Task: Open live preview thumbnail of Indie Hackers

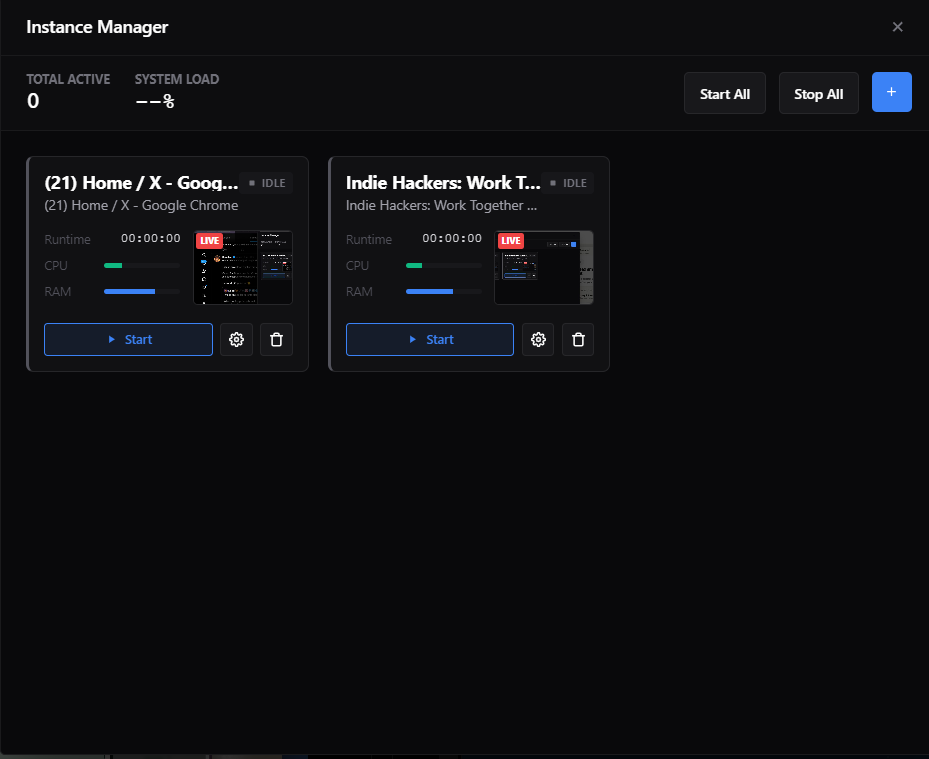Action: (x=544, y=267)
